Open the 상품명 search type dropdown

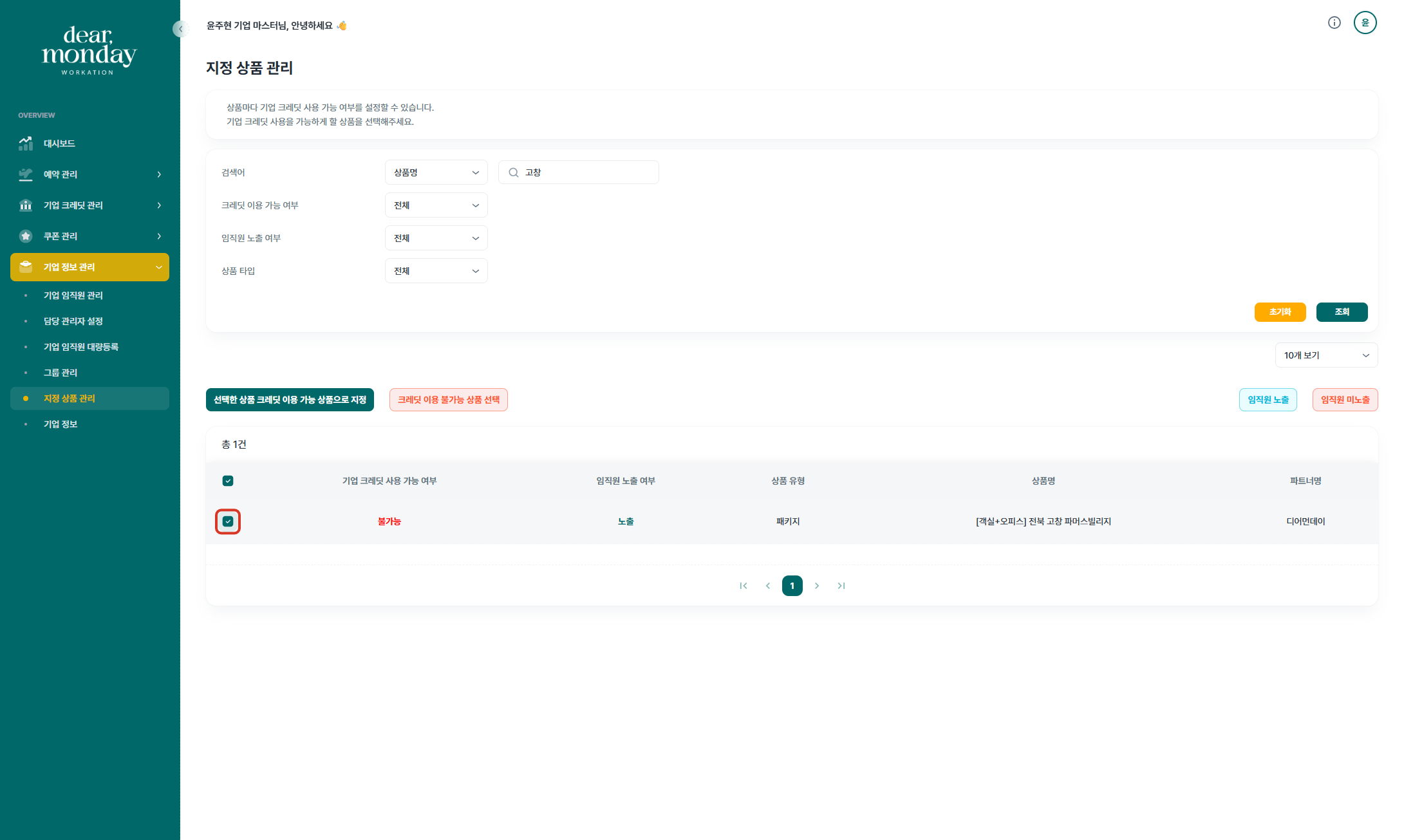(x=436, y=173)
